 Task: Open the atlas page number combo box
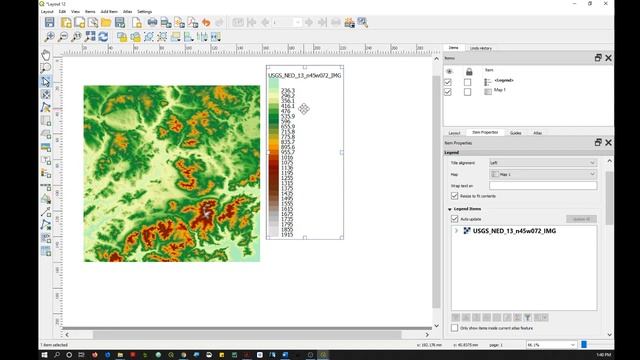coord(287,22)
